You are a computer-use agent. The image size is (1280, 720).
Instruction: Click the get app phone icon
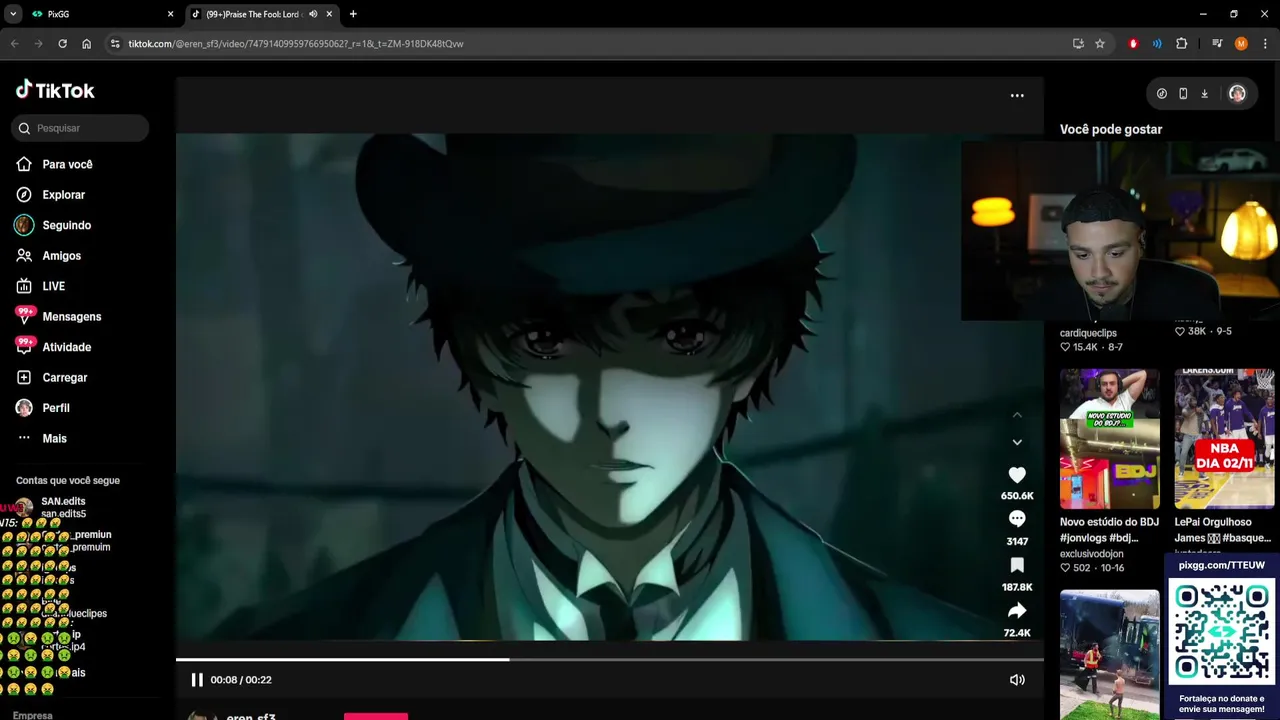pos(1183,94)
